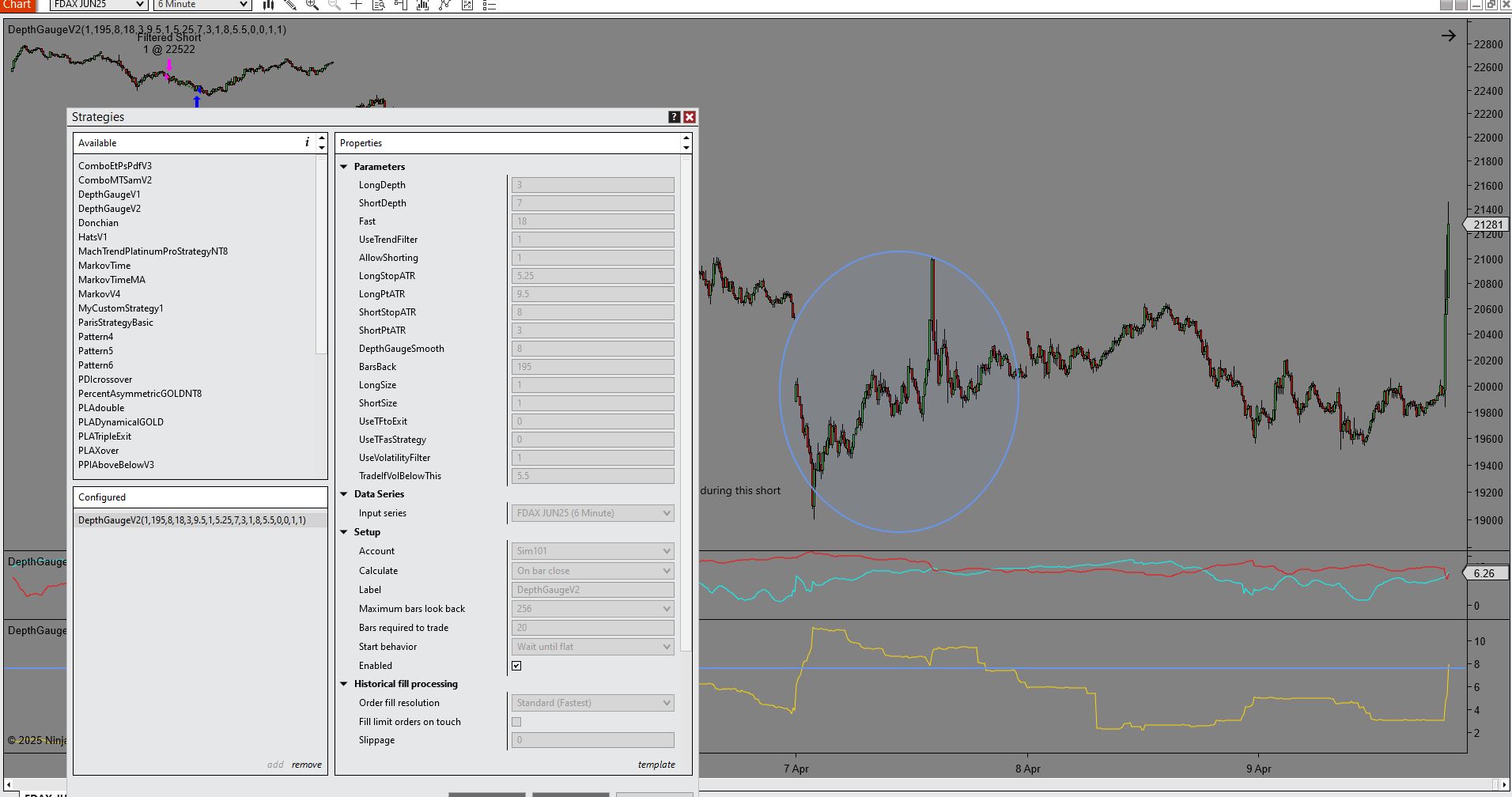Click the zoom in magnifier icon
The width and height of the screenshot is (1512, 797).
pos(312,5)
